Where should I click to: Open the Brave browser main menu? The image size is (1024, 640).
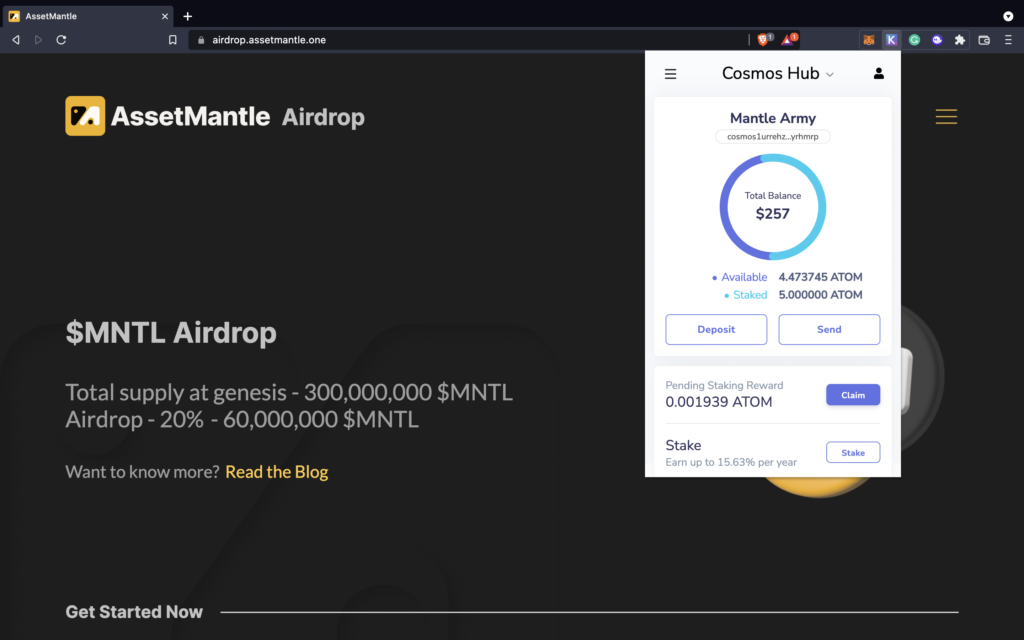coord(1008,40)
